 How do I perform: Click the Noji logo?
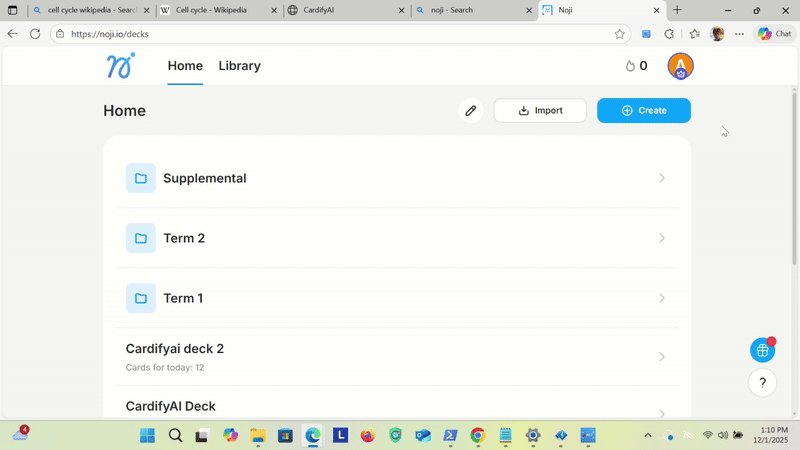(121, 66)
